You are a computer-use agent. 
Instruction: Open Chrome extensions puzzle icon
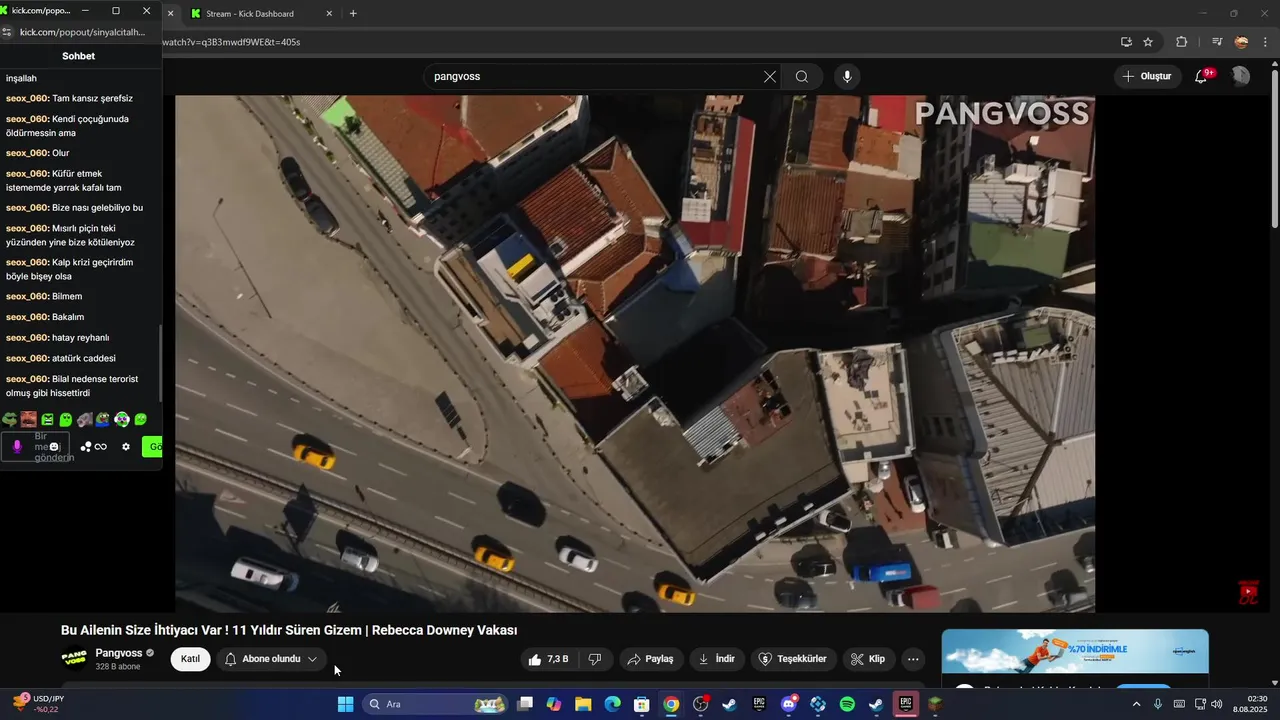tap(1182, 42)
